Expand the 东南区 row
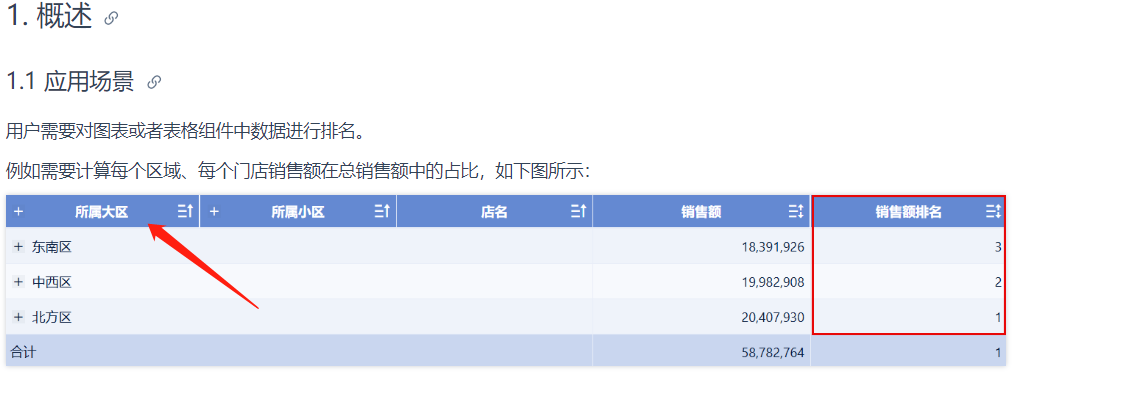The height and width of the screenshot is (399, 1137). coord(18,247)
